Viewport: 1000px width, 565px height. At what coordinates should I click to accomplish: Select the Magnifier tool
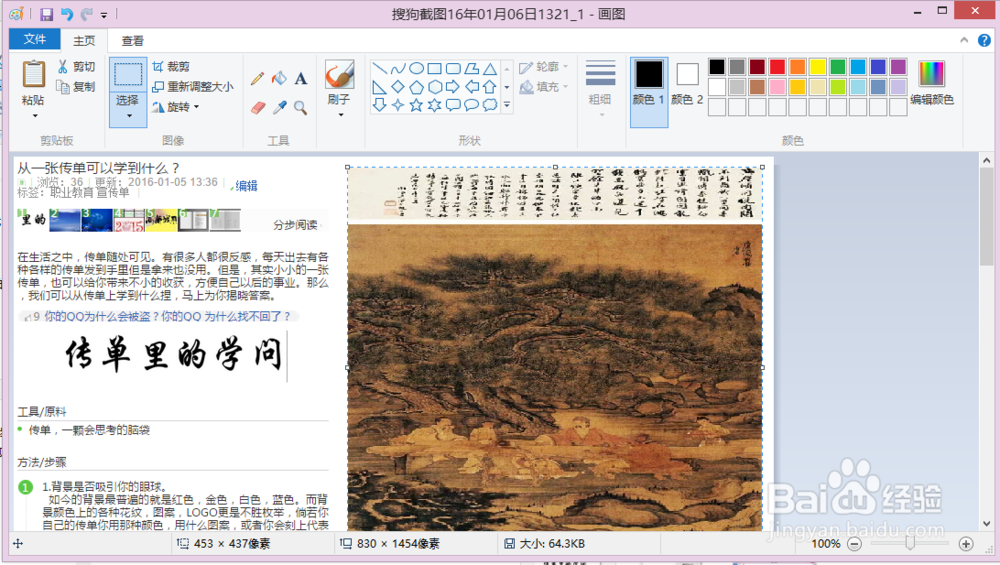[x=301, y=107]
